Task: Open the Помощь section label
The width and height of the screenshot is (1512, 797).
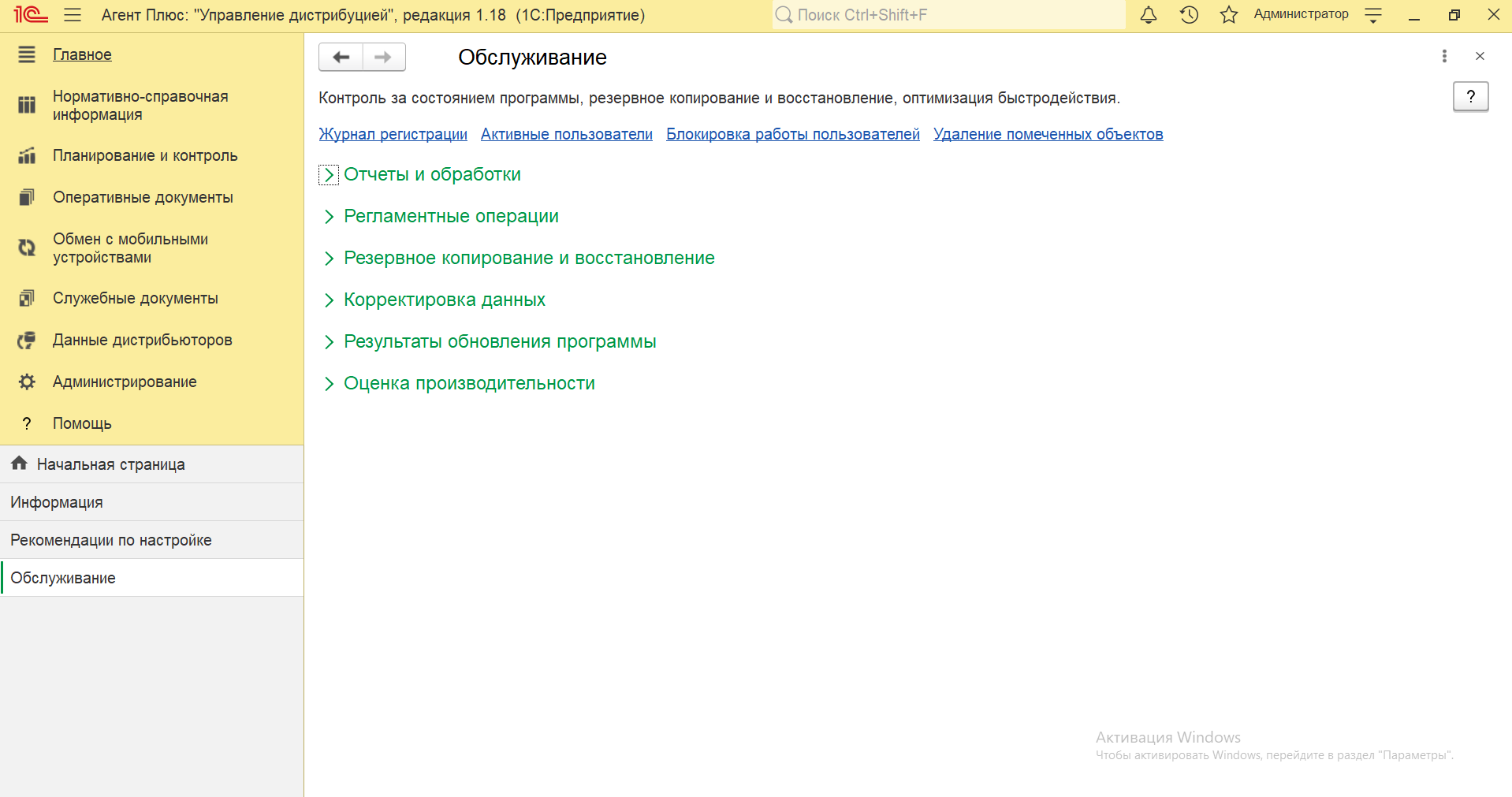Action: pyautogui.click(x=82, y=423)
